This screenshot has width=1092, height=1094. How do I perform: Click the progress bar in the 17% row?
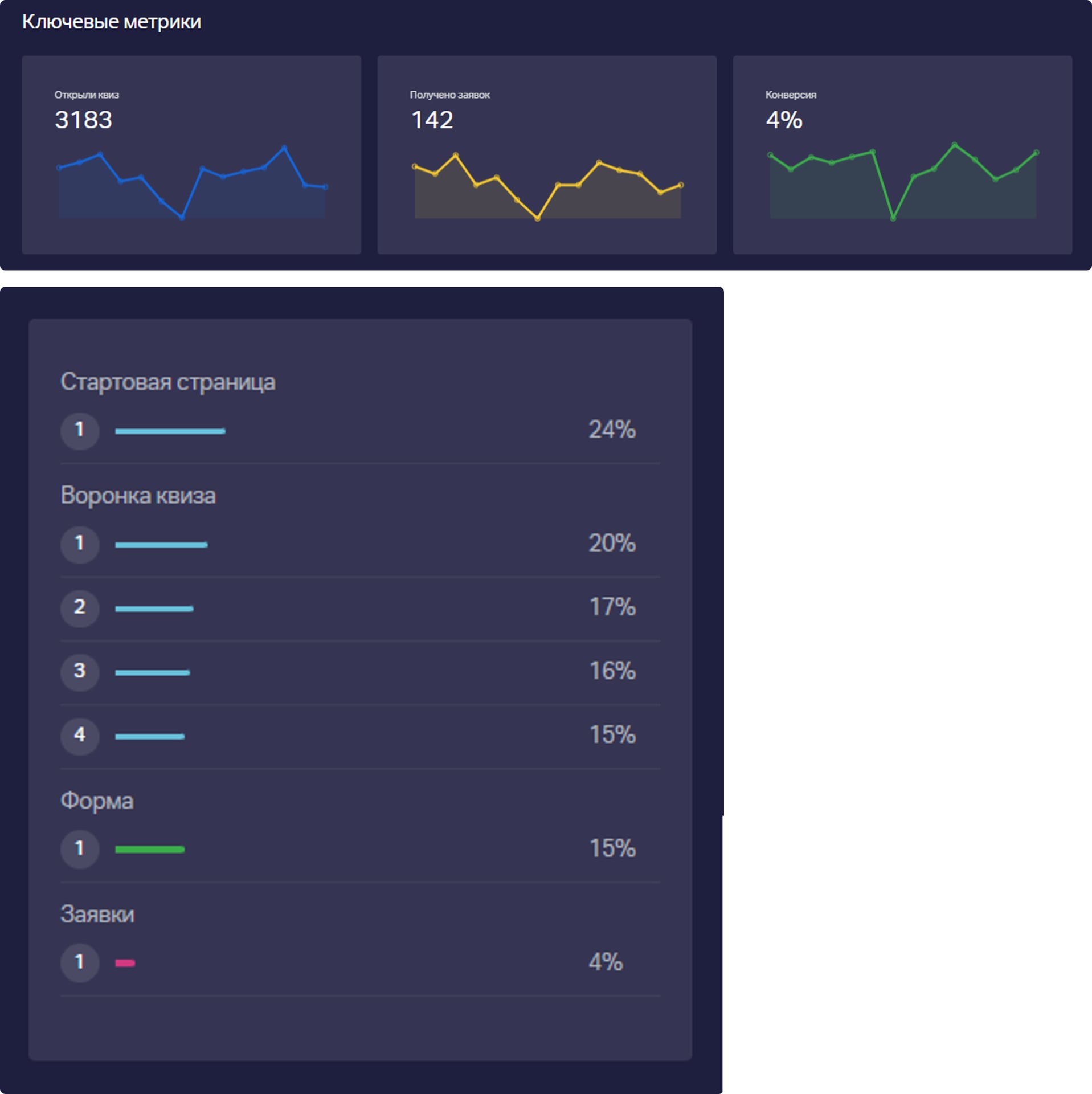point(154,609)
